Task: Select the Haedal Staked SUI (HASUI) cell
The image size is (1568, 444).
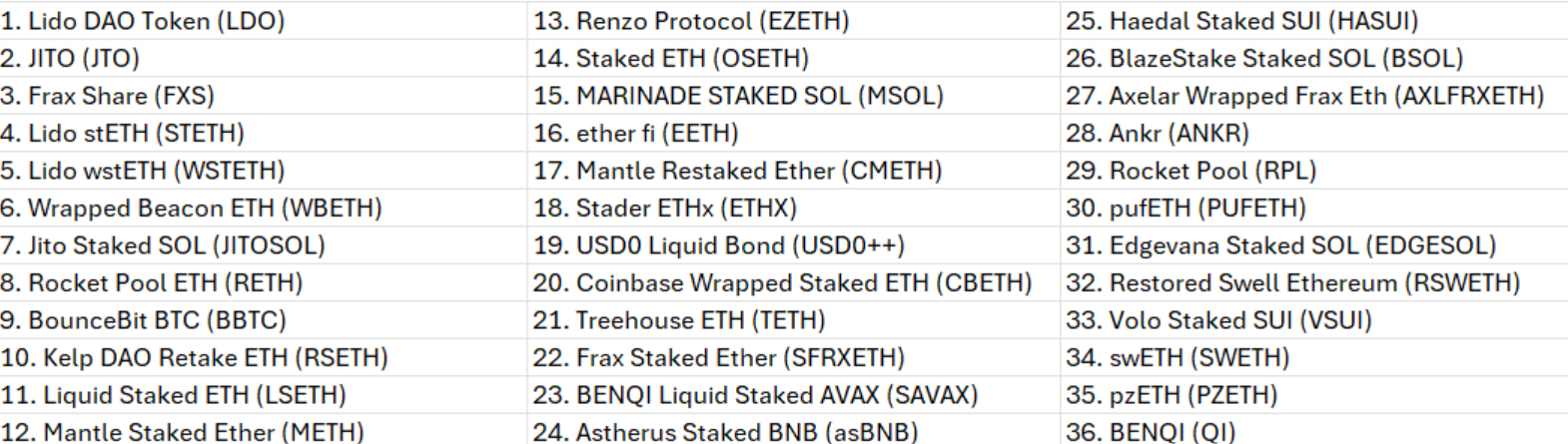Action: [x=1241, y=21]
